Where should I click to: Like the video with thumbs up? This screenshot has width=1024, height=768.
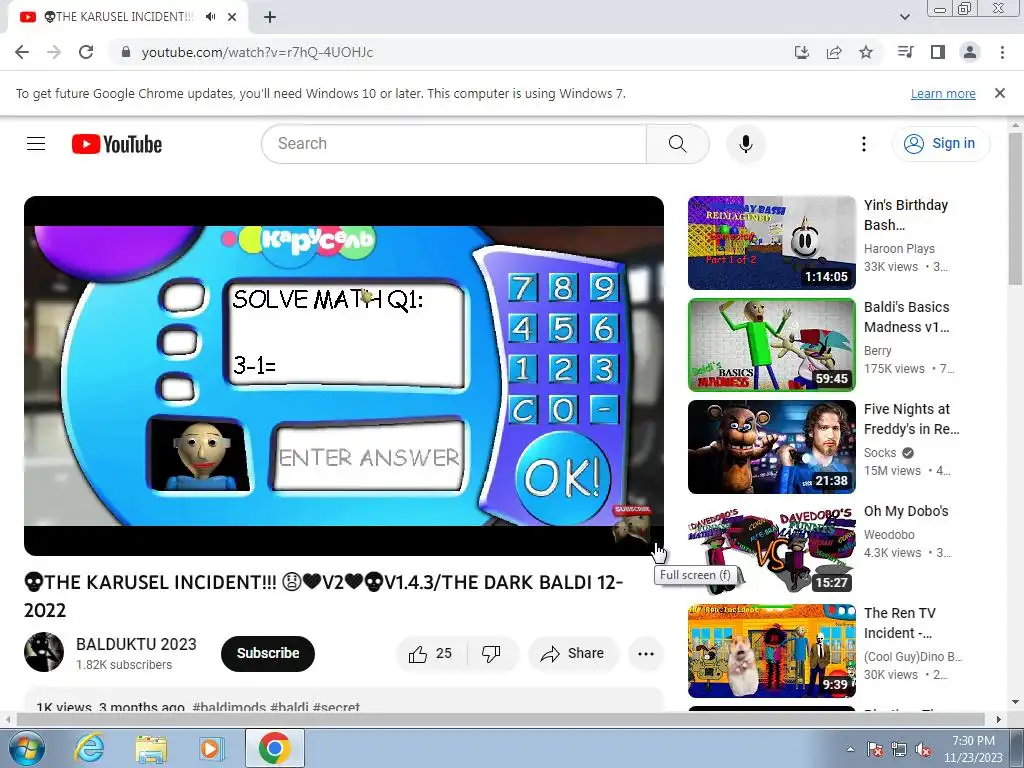click(431, 653)
